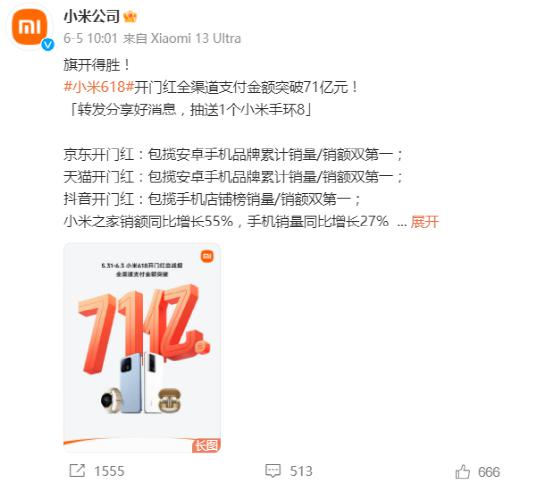553x484 pixels.
Task: Expand full post text with 展开
Action: tap(425, 222)
